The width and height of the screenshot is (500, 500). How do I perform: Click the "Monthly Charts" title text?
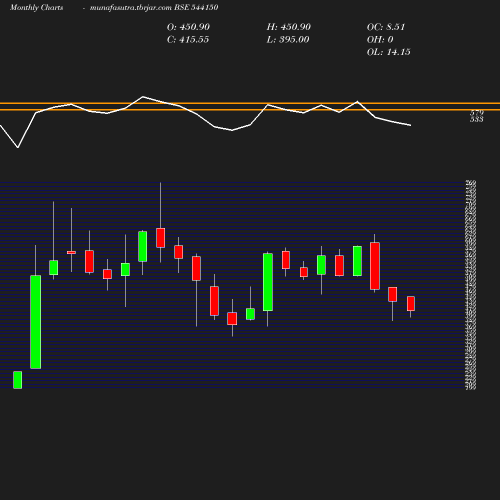point(37,7)
